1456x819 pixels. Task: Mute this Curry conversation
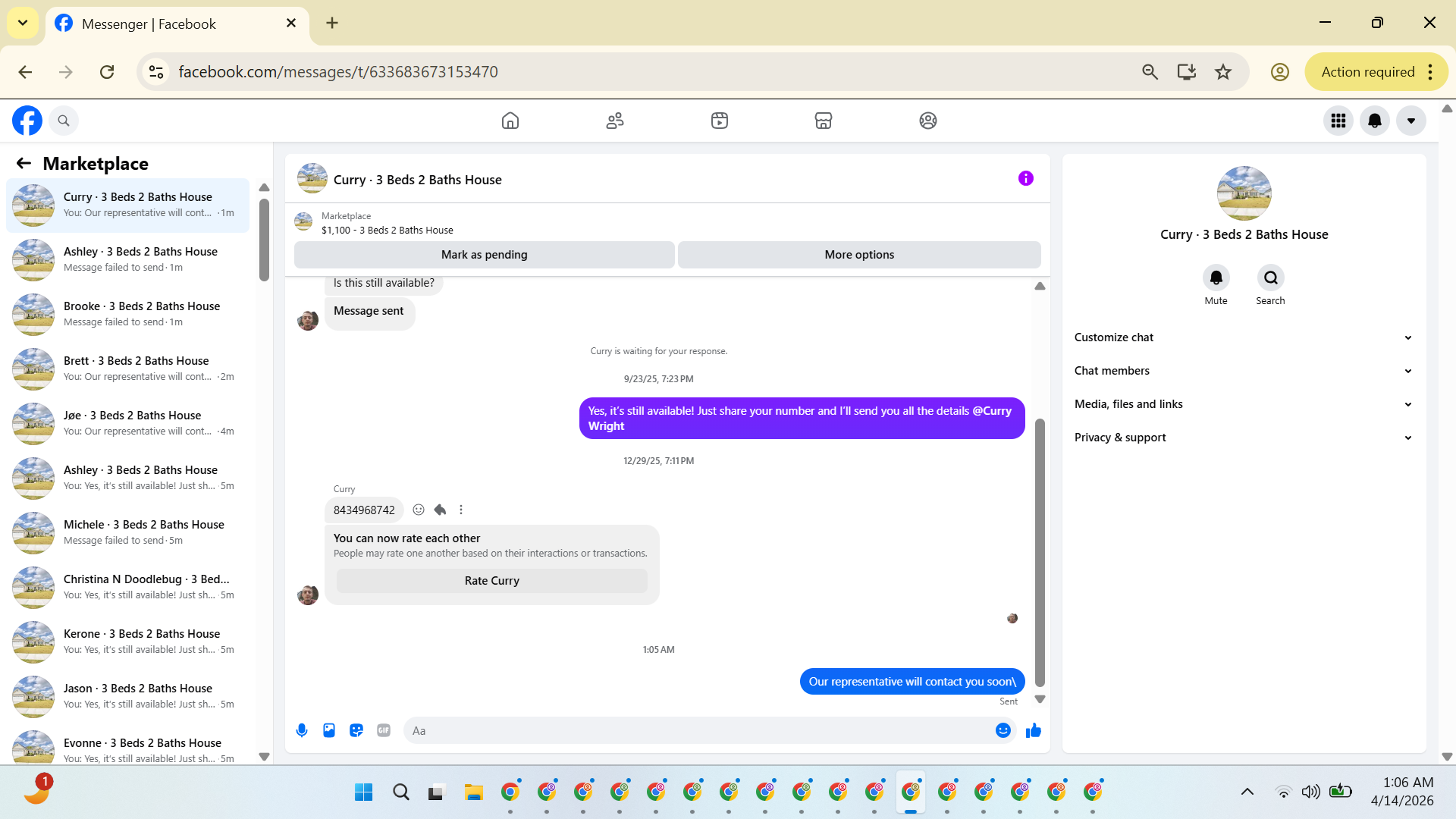click(1216, 278)
